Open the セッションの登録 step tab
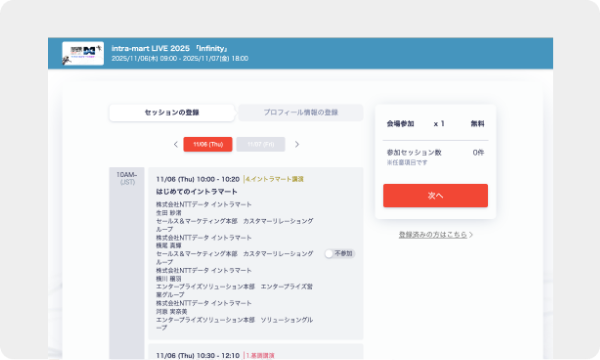600x360 pixels. pyautogui.click(x=172, y=112)
